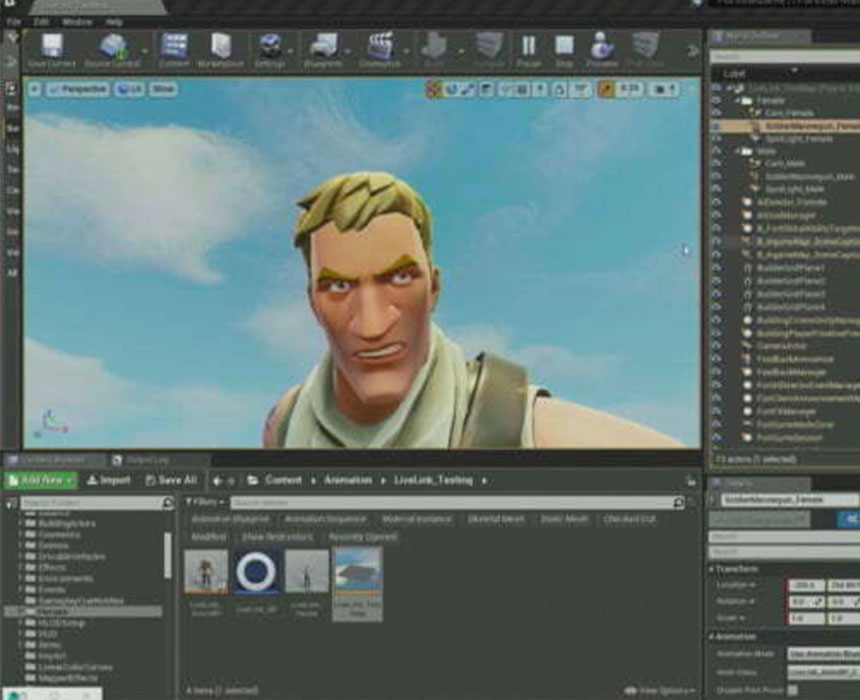Toggle visibility of BuilderGridPlane1
860x700 pixels.
[x=716, y=268]
